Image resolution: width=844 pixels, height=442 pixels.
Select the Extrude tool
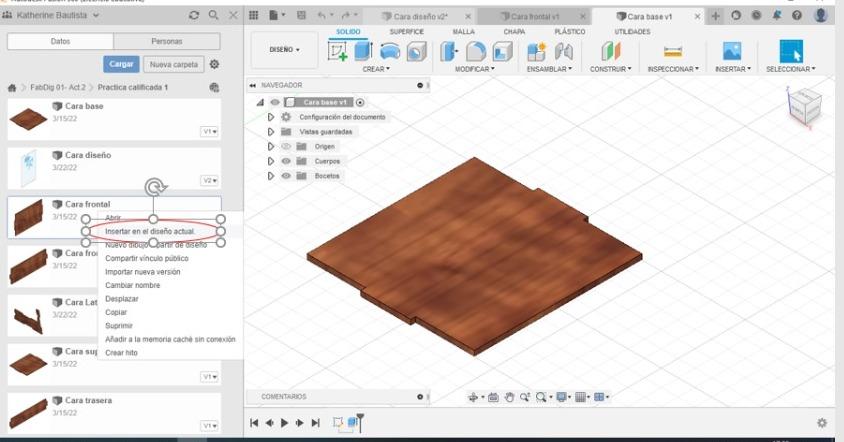coord(363,52)
